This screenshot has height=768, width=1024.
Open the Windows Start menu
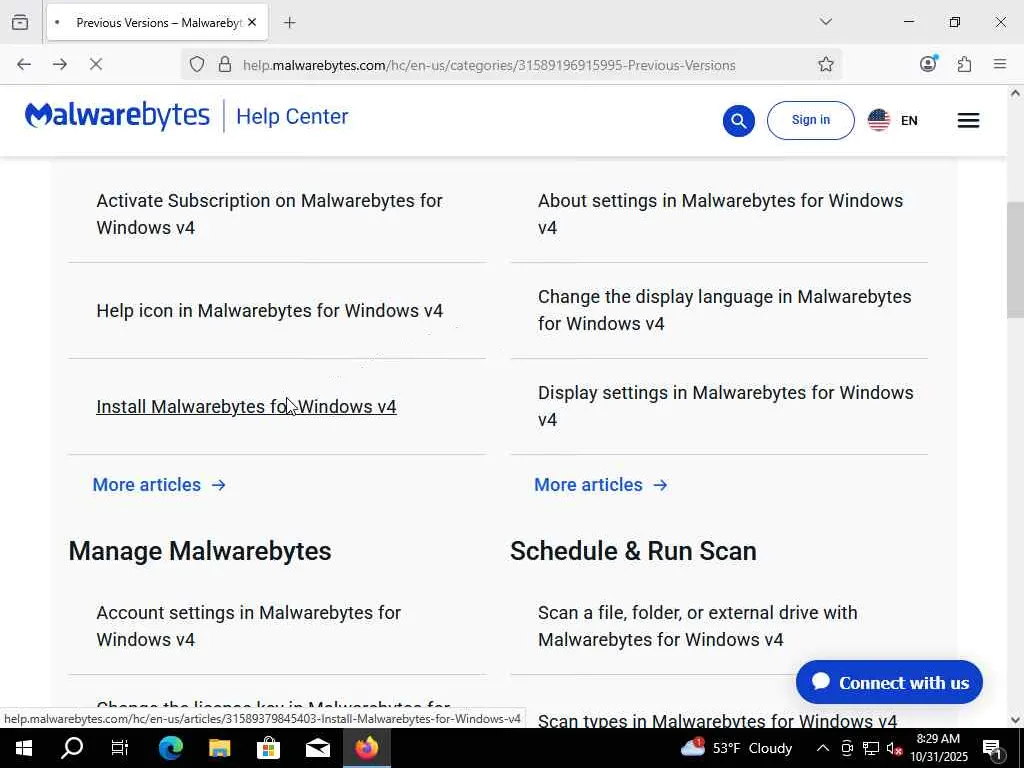(24, 748)
